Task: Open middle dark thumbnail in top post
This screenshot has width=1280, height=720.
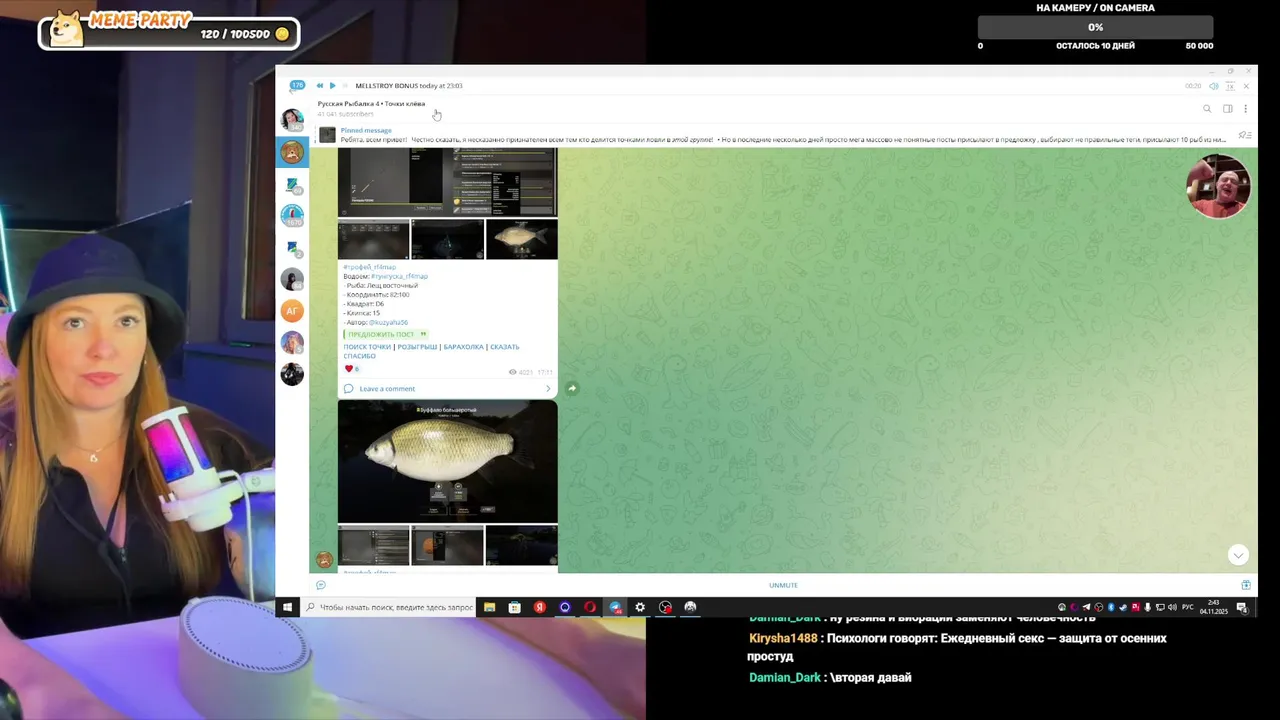Action: (447, 240)
